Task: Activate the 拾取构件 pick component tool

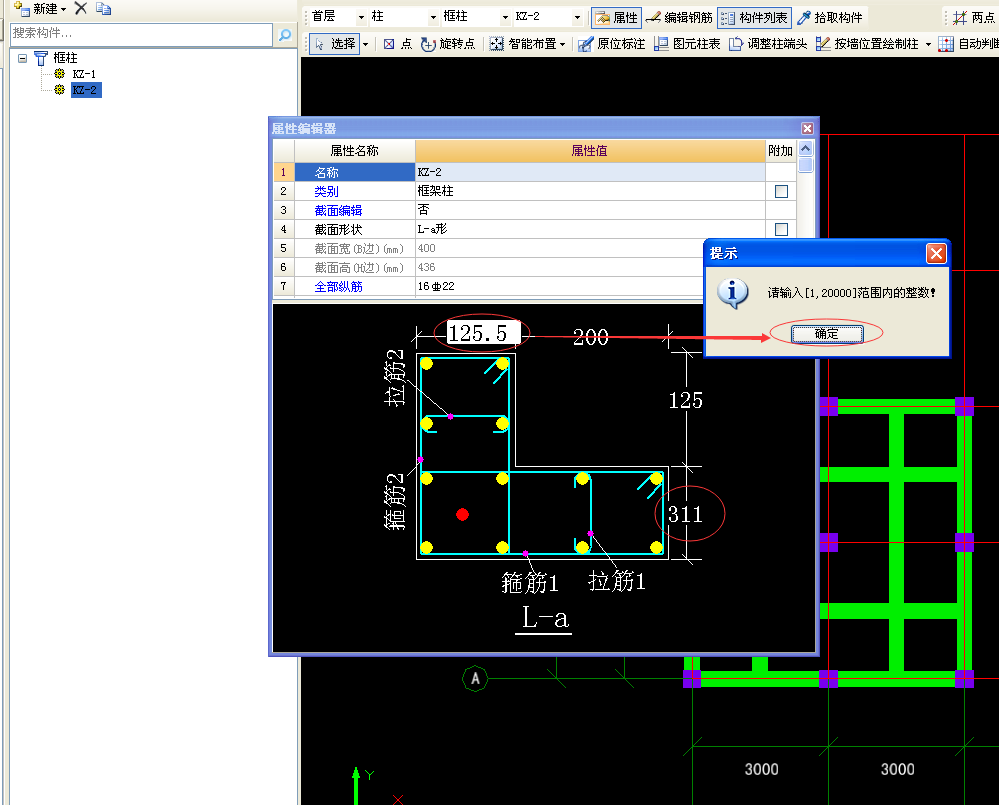Action: coord(830,17)
